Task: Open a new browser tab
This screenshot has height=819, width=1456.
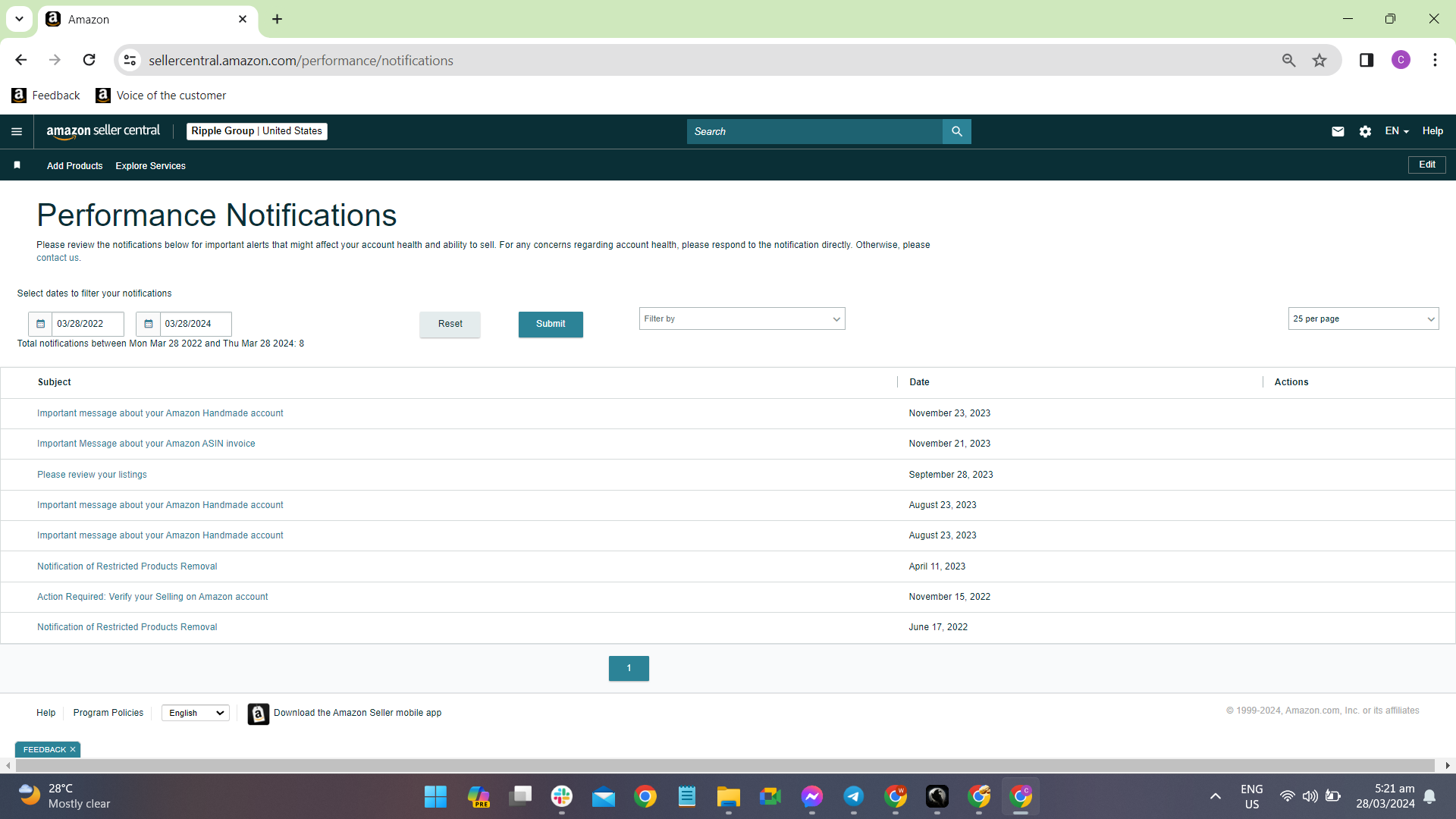Action: coord(278,19)
